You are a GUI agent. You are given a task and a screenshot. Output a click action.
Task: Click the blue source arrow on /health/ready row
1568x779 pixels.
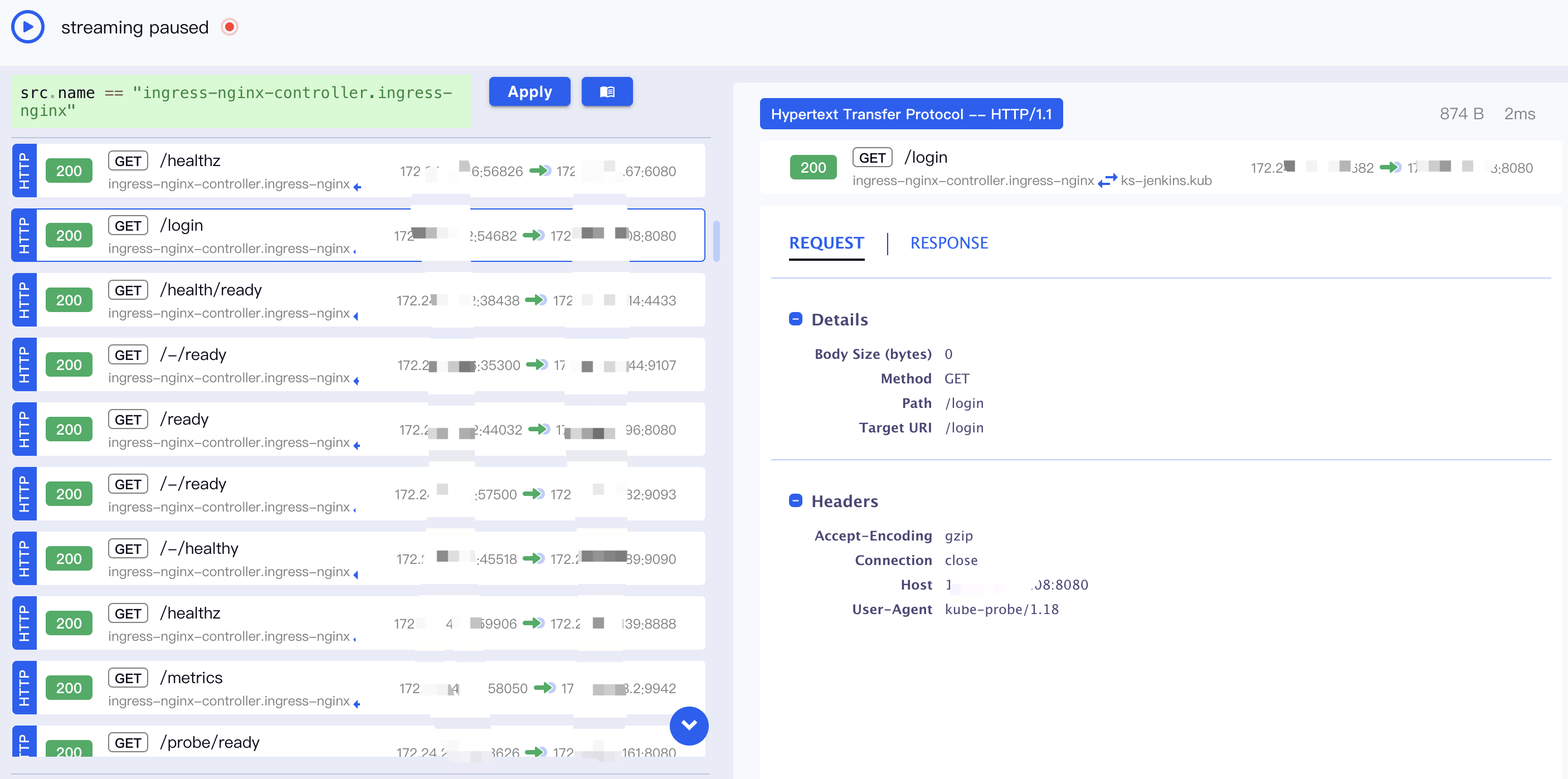pos(356,317)
